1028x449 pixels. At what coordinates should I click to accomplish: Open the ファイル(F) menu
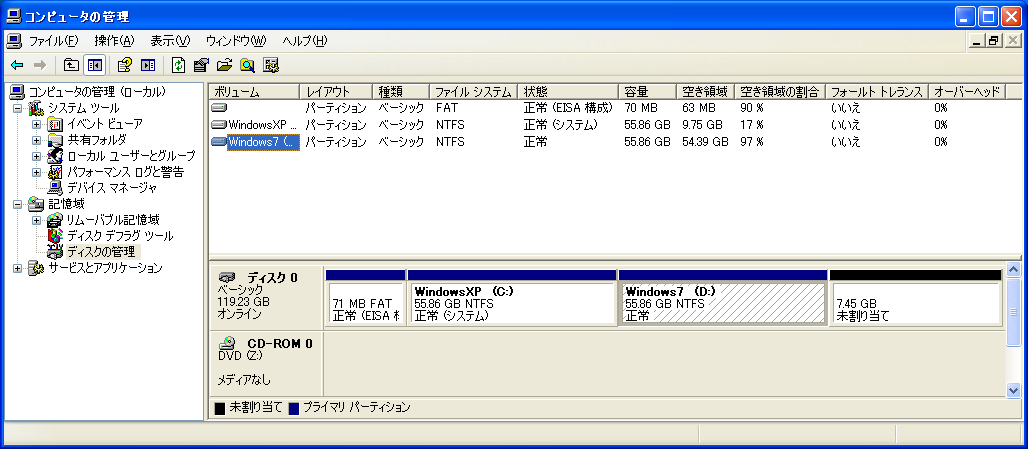pyautogui.click(x=53, y=41)
